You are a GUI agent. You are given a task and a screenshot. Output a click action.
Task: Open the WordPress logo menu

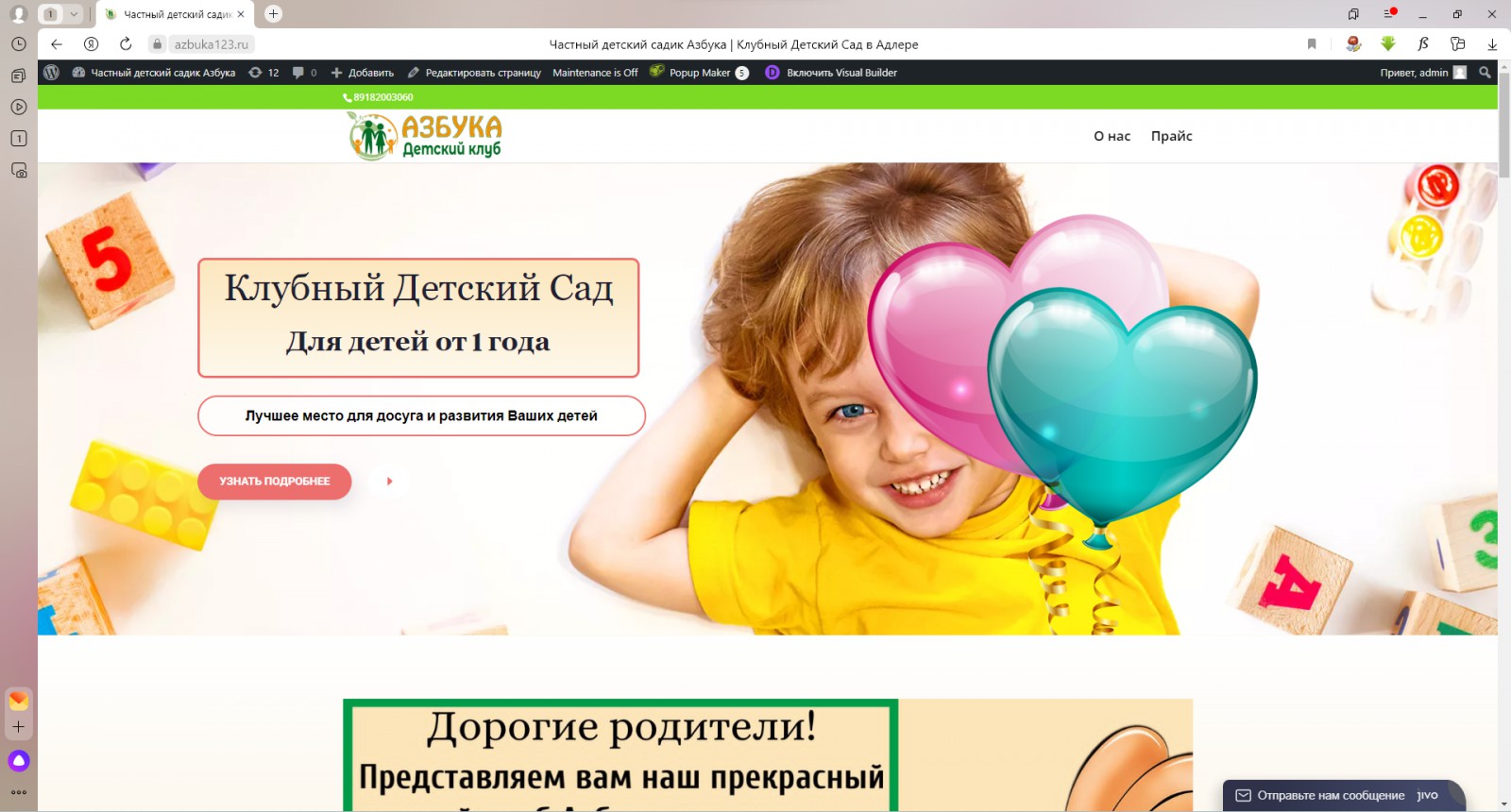[52, 72]
